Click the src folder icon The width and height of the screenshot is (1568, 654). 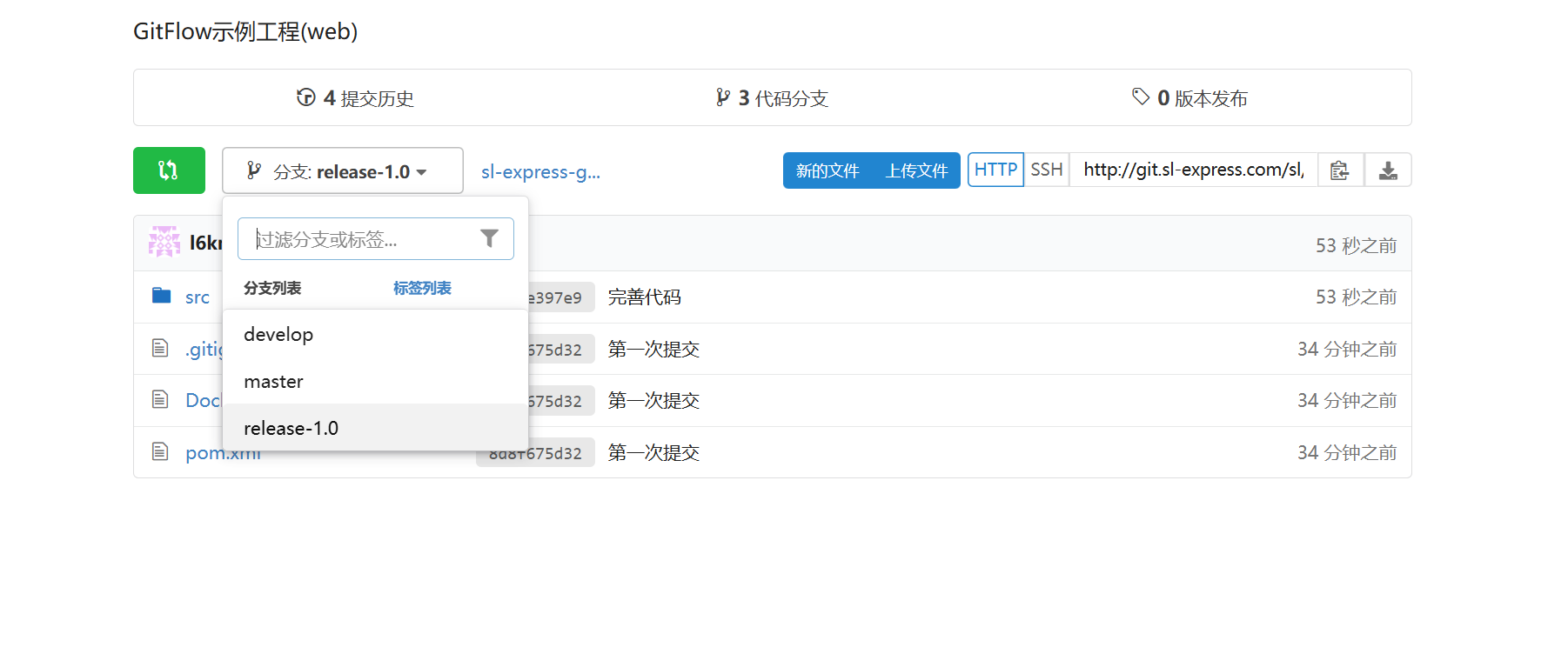161,296
